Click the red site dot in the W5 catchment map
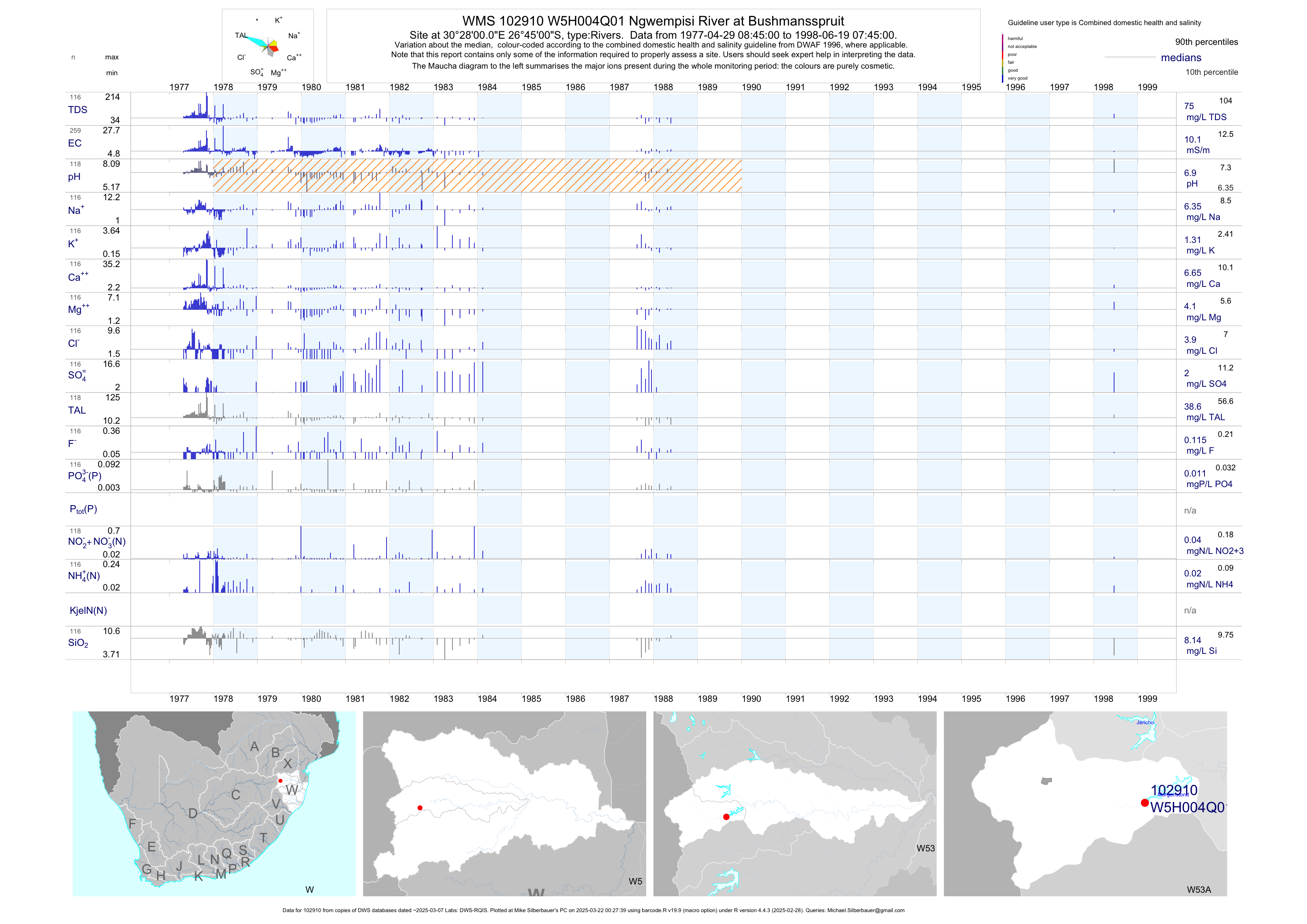The image size is (1307, 924). [420, 808]
